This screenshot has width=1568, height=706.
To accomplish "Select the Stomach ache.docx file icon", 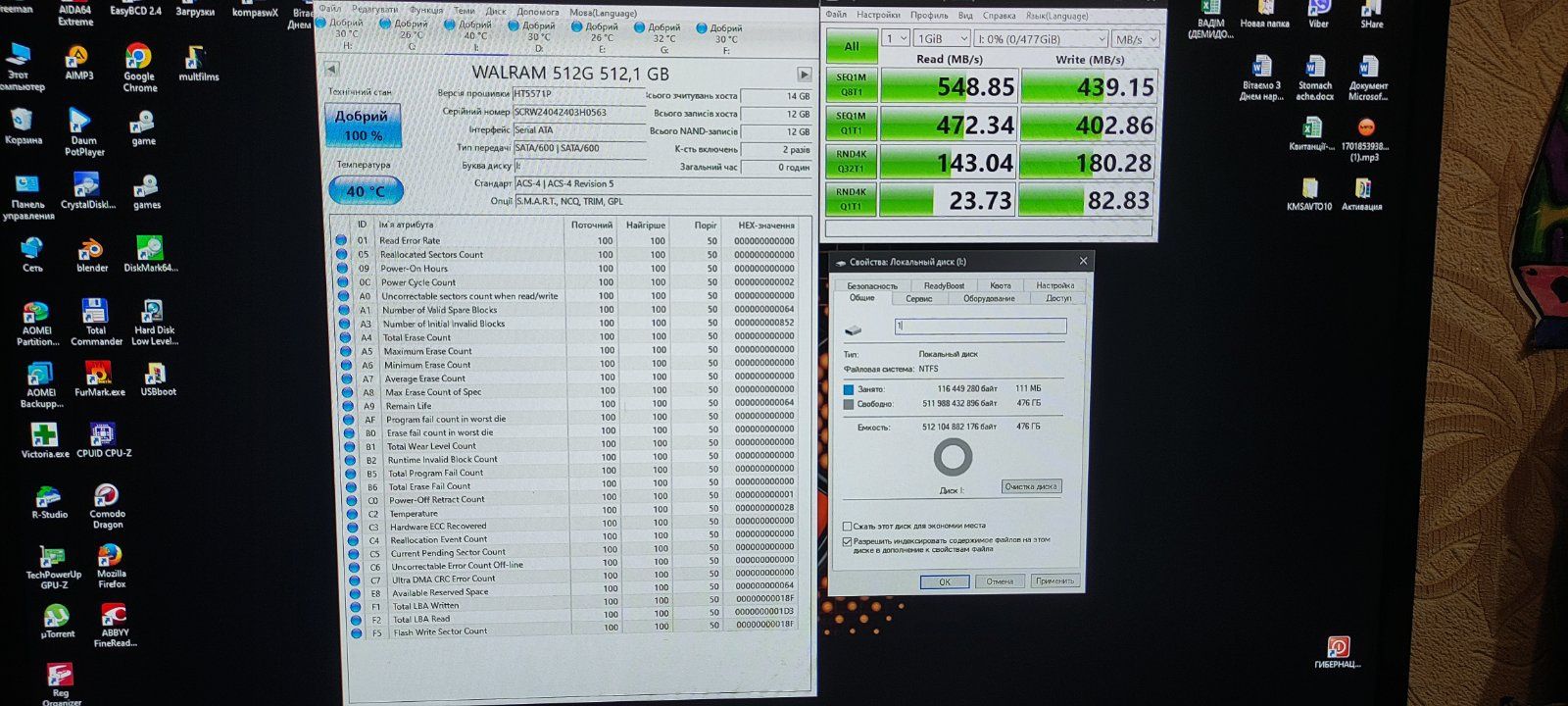I will [1314, 79].
